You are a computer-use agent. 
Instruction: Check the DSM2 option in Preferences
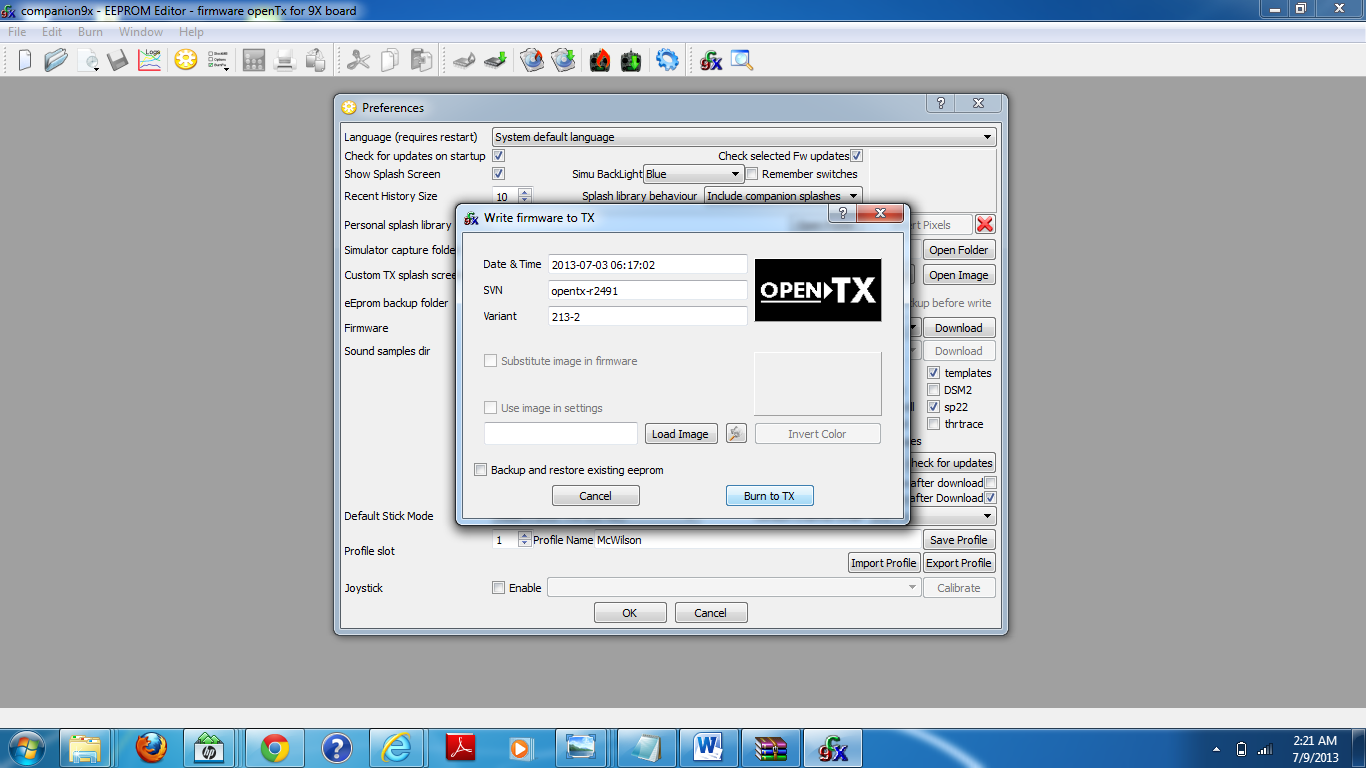pyautogui.click(x=934, y=390)
